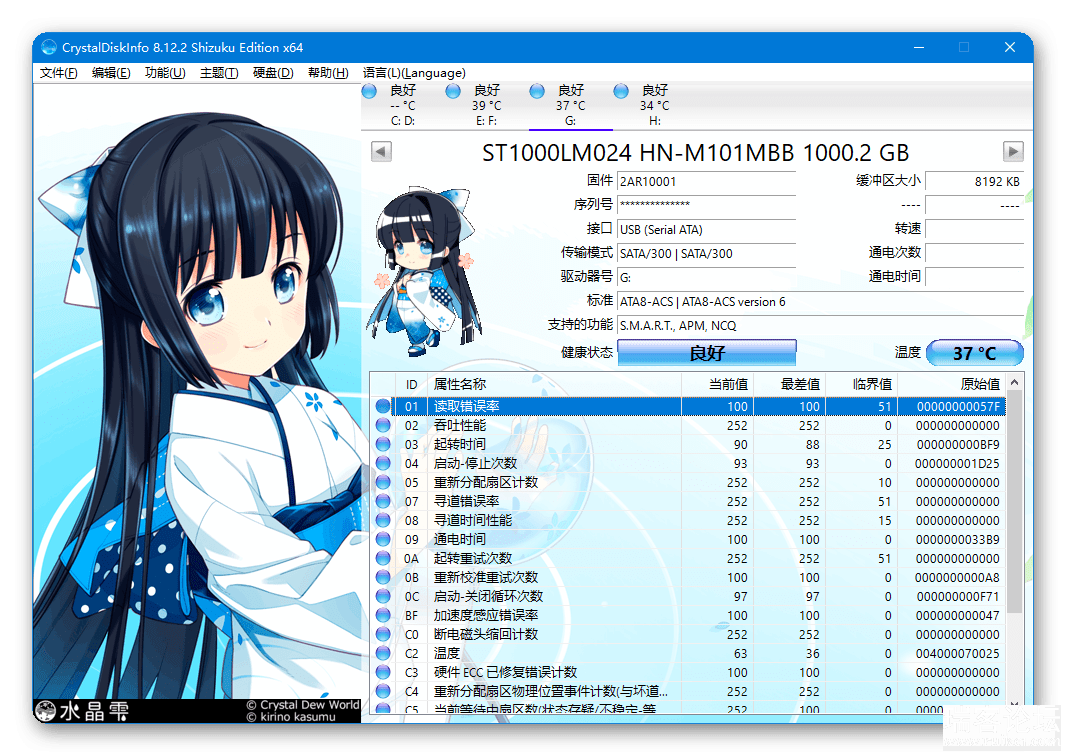Click the 传输模式 field SATA/300 | SATA/300

tap(706, 254)
